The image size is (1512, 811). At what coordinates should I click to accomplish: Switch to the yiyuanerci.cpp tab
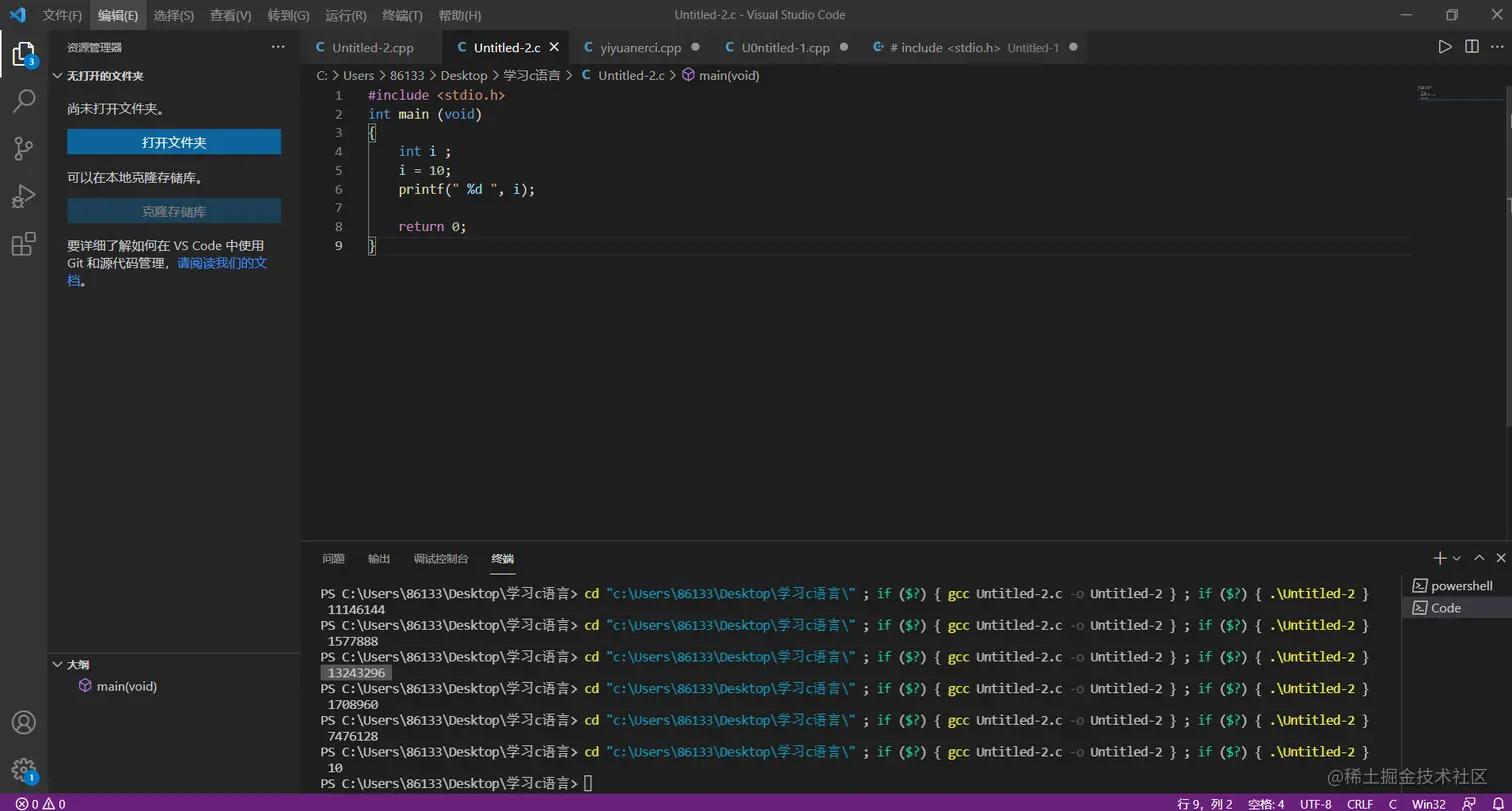point(640,47)
